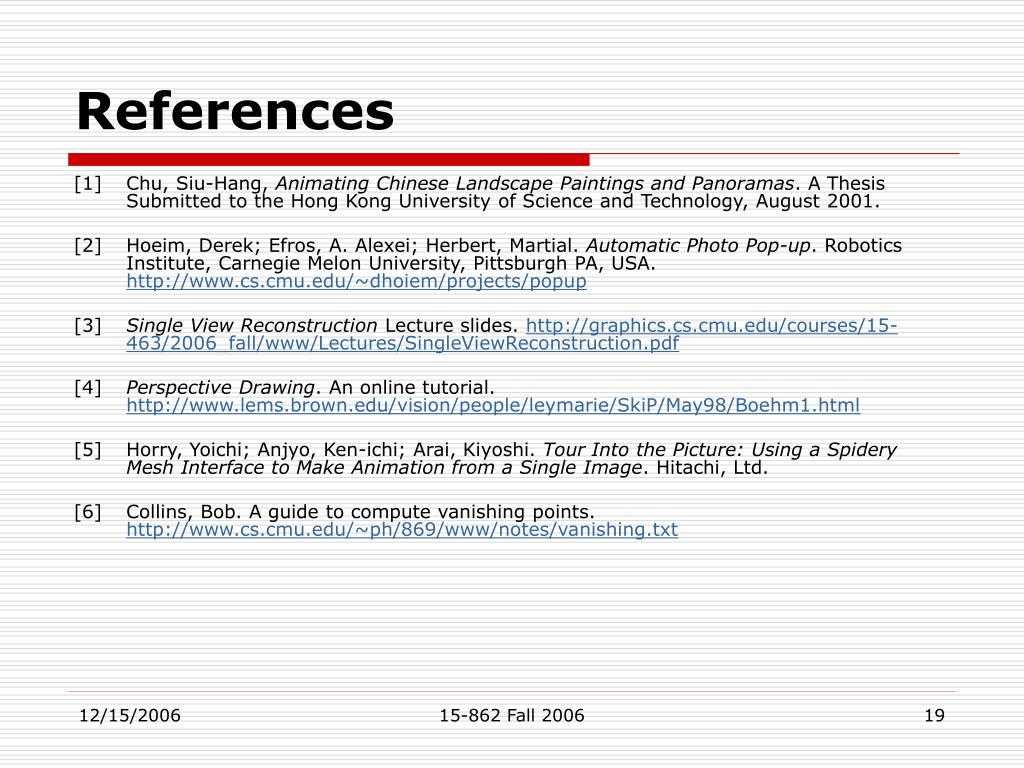Click the author name Chu, Siu-Hang
Screen dimensions: 1024x768
click(x=197, y=184)
